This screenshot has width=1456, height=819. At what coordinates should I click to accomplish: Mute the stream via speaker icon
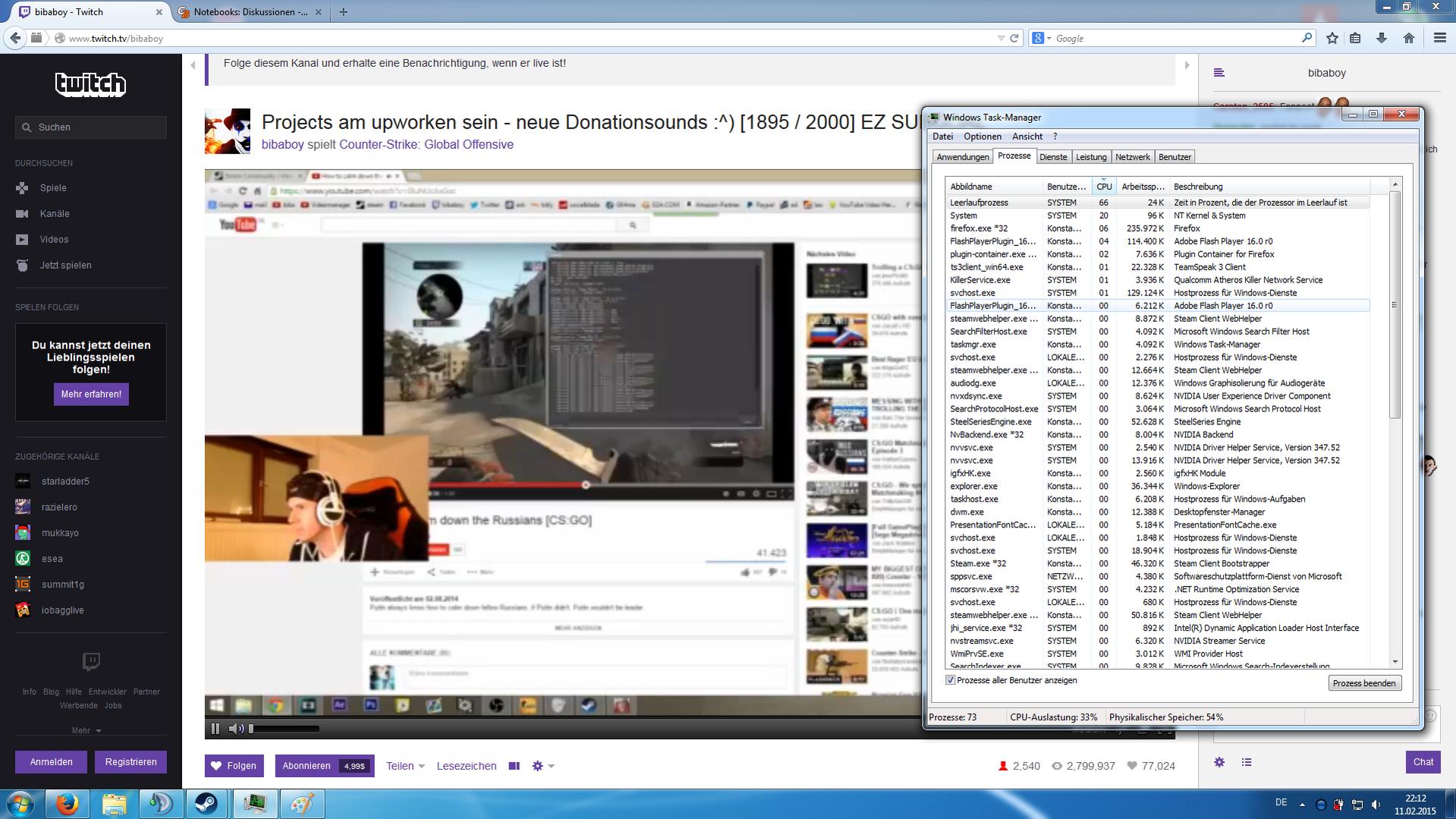click(236, 729)
